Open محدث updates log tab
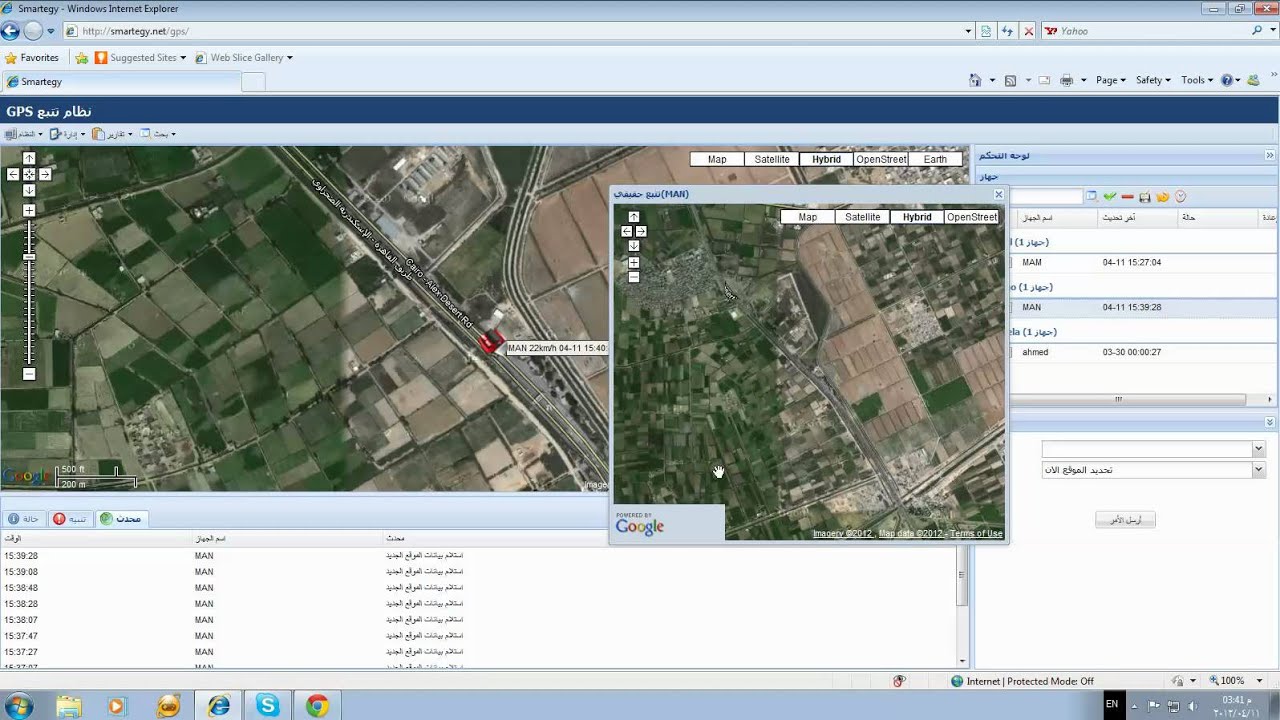 (122, 518)
